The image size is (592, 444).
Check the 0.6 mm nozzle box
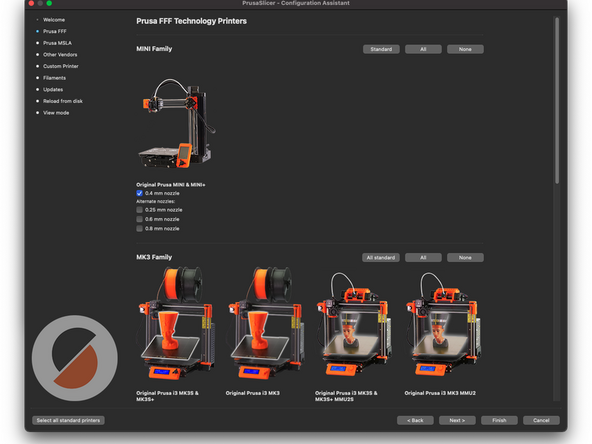pos(139,219)
